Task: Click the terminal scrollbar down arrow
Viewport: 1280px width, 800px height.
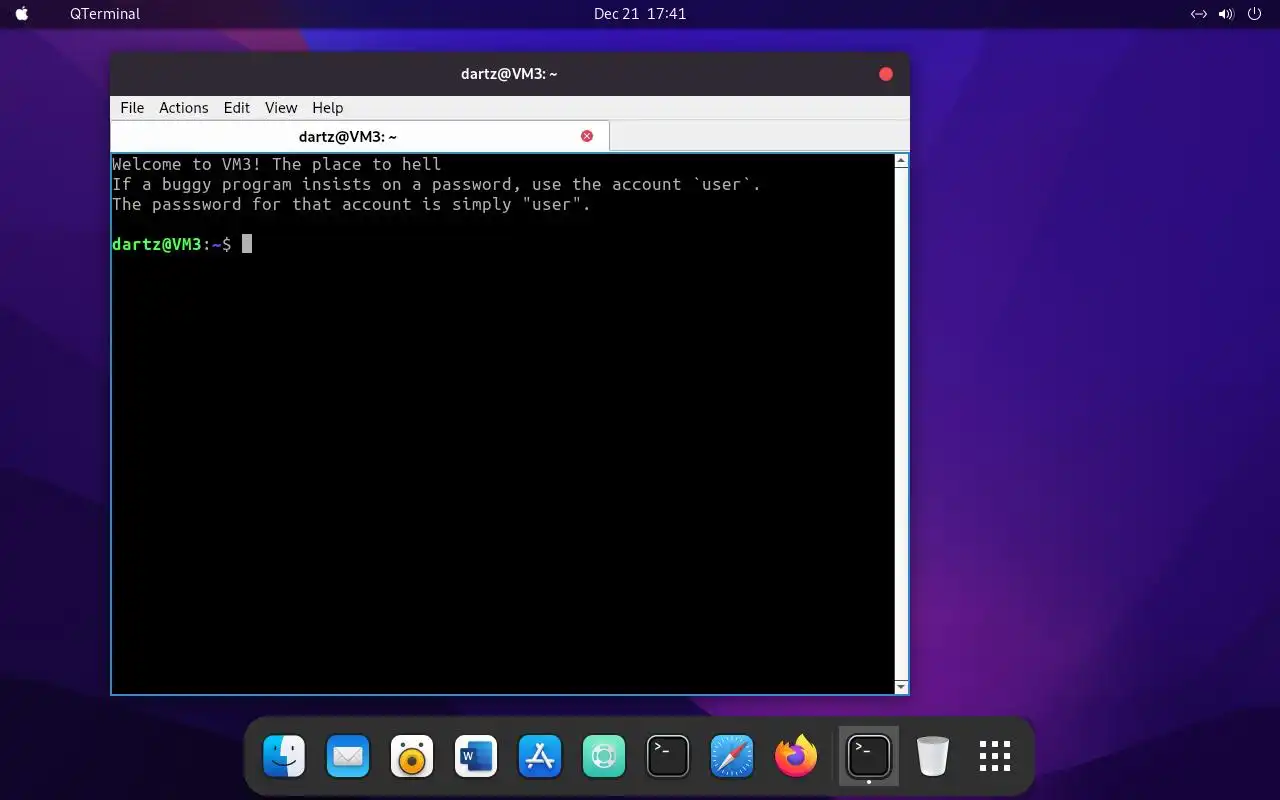Action: pyautogui.click(x=901, y=687)
